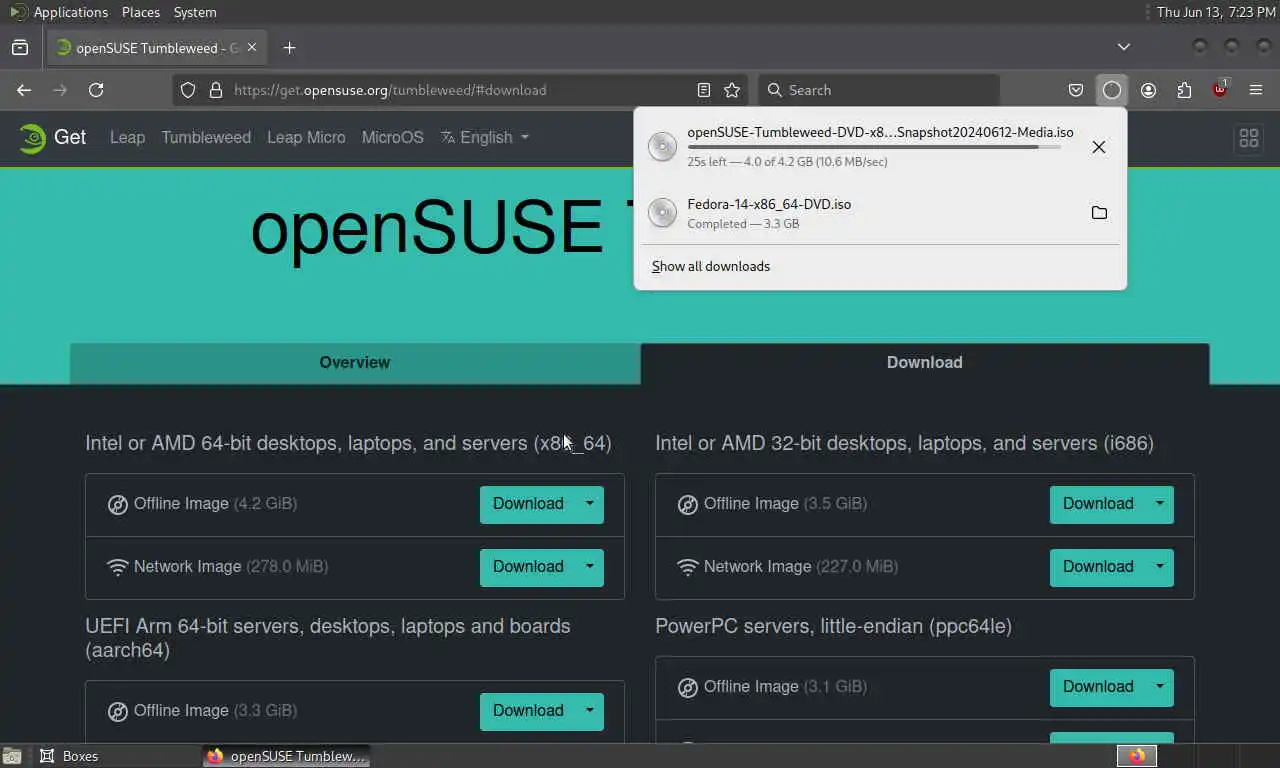Open the shield tracking protection icon
This screenshot has width=1280, height=768.
[188, 90]
